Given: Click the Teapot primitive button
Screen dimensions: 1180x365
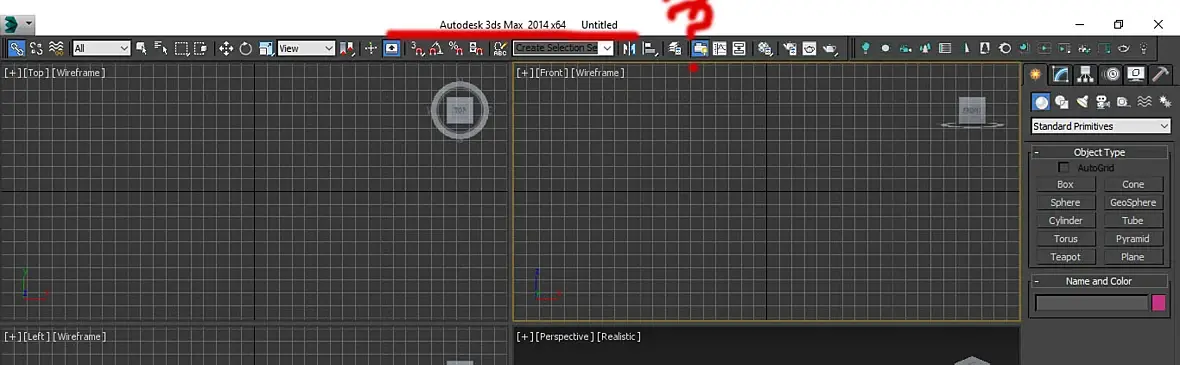Looking at the screenshot, I should coord(1065,257).
